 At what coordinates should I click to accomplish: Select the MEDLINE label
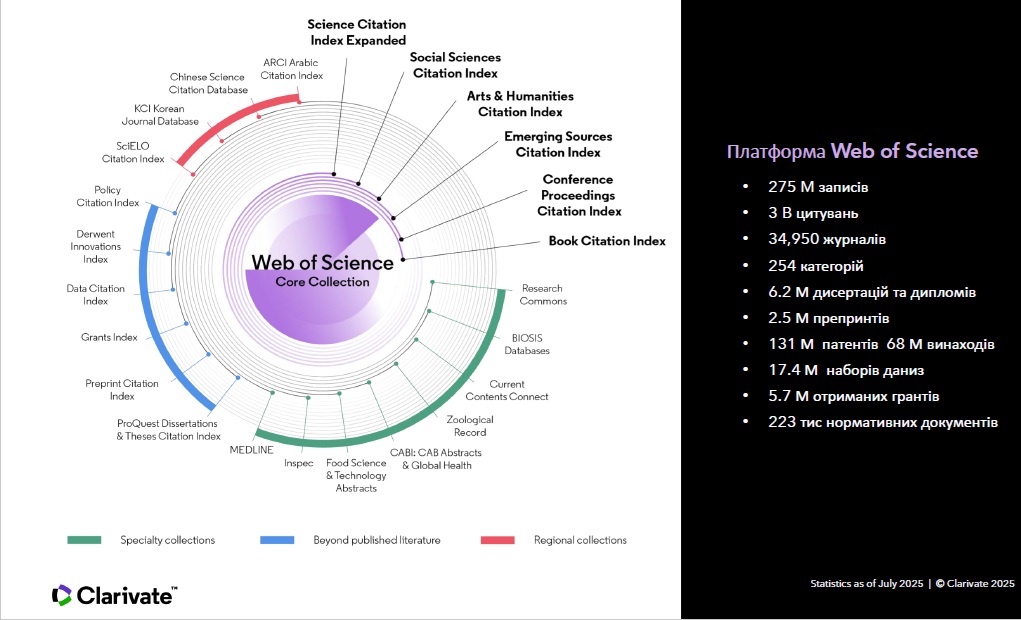point(251,449)
